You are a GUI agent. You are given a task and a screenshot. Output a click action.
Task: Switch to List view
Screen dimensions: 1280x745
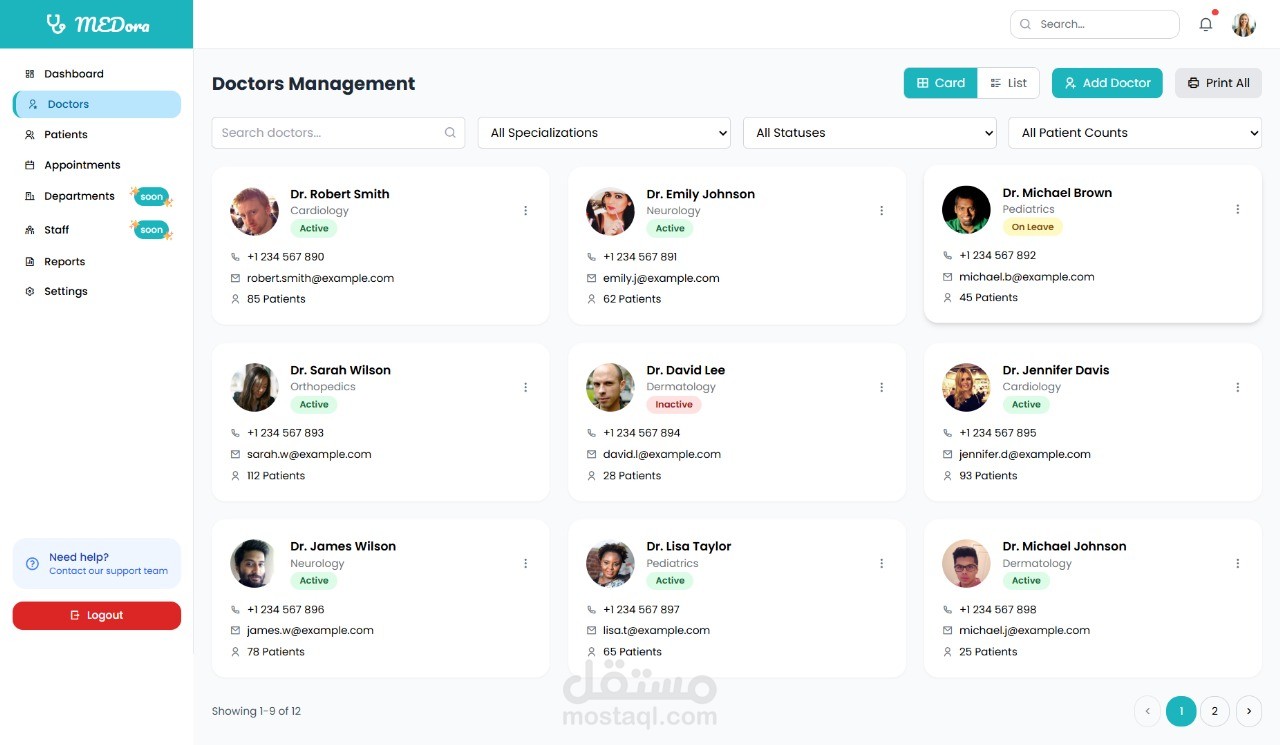click(x=1008, y=83)
